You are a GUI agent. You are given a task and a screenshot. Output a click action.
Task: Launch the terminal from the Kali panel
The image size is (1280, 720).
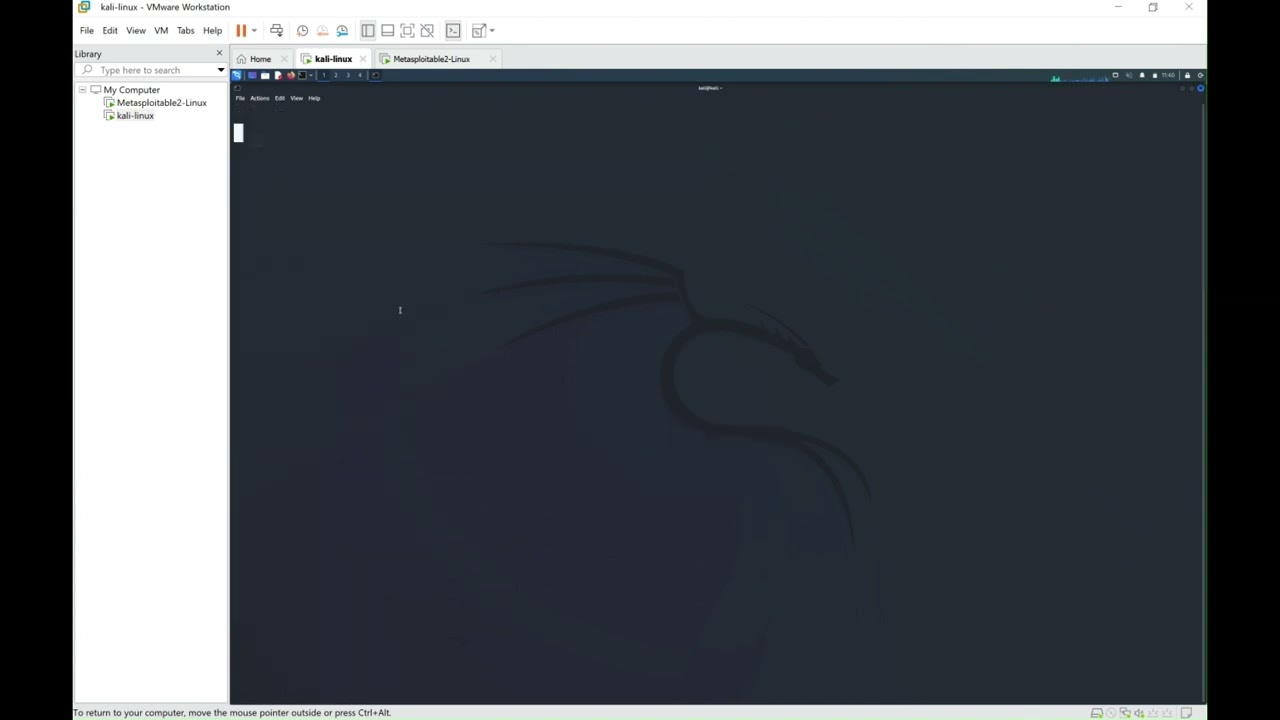pyautogui.click(x=302, y=75)
